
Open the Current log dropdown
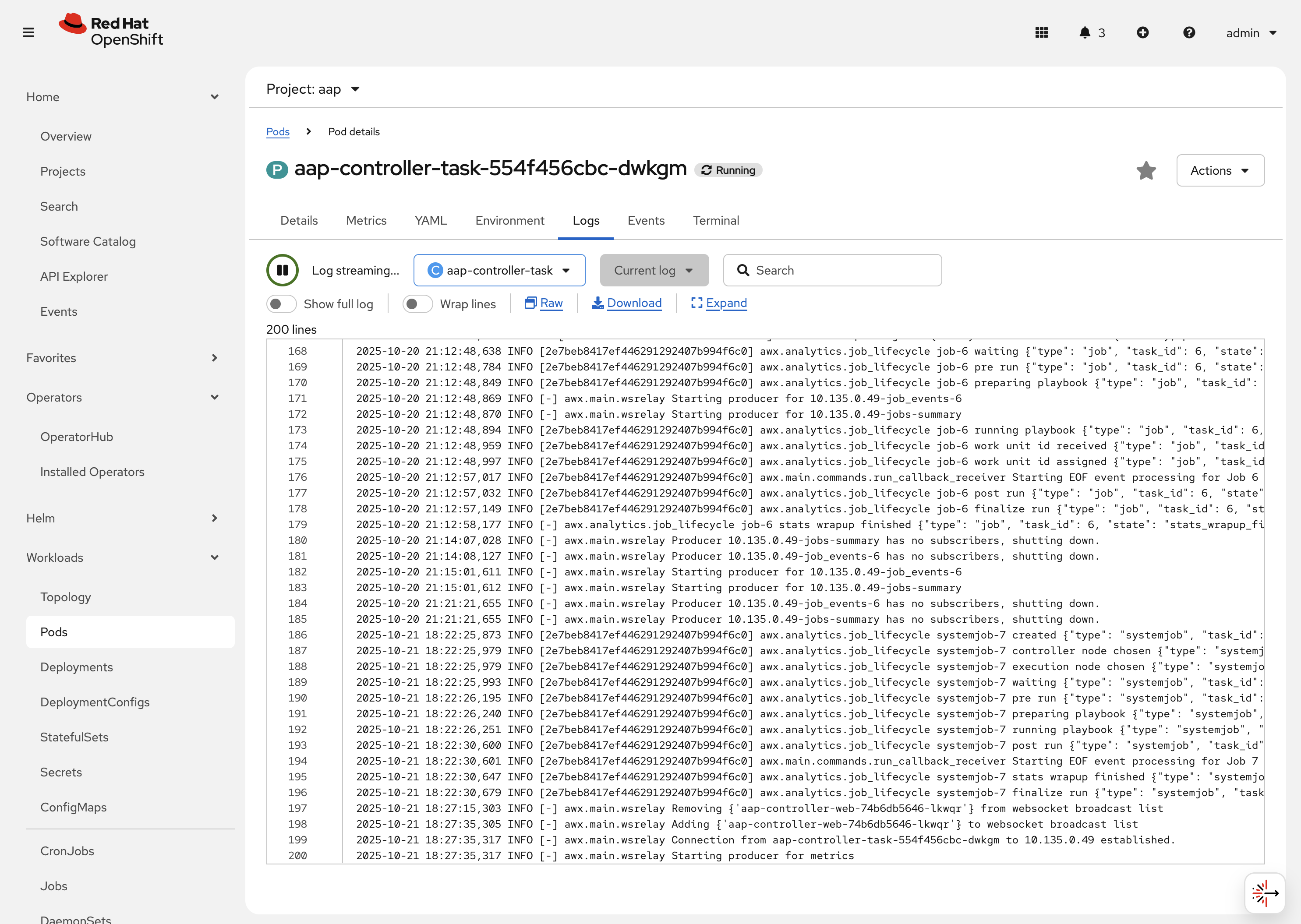[654, 270]
